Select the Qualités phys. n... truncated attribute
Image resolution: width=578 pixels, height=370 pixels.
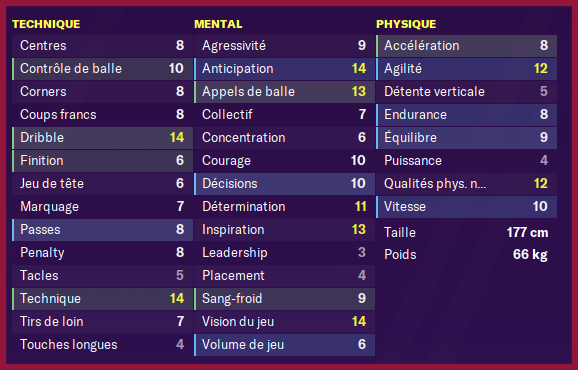[466, 184]
